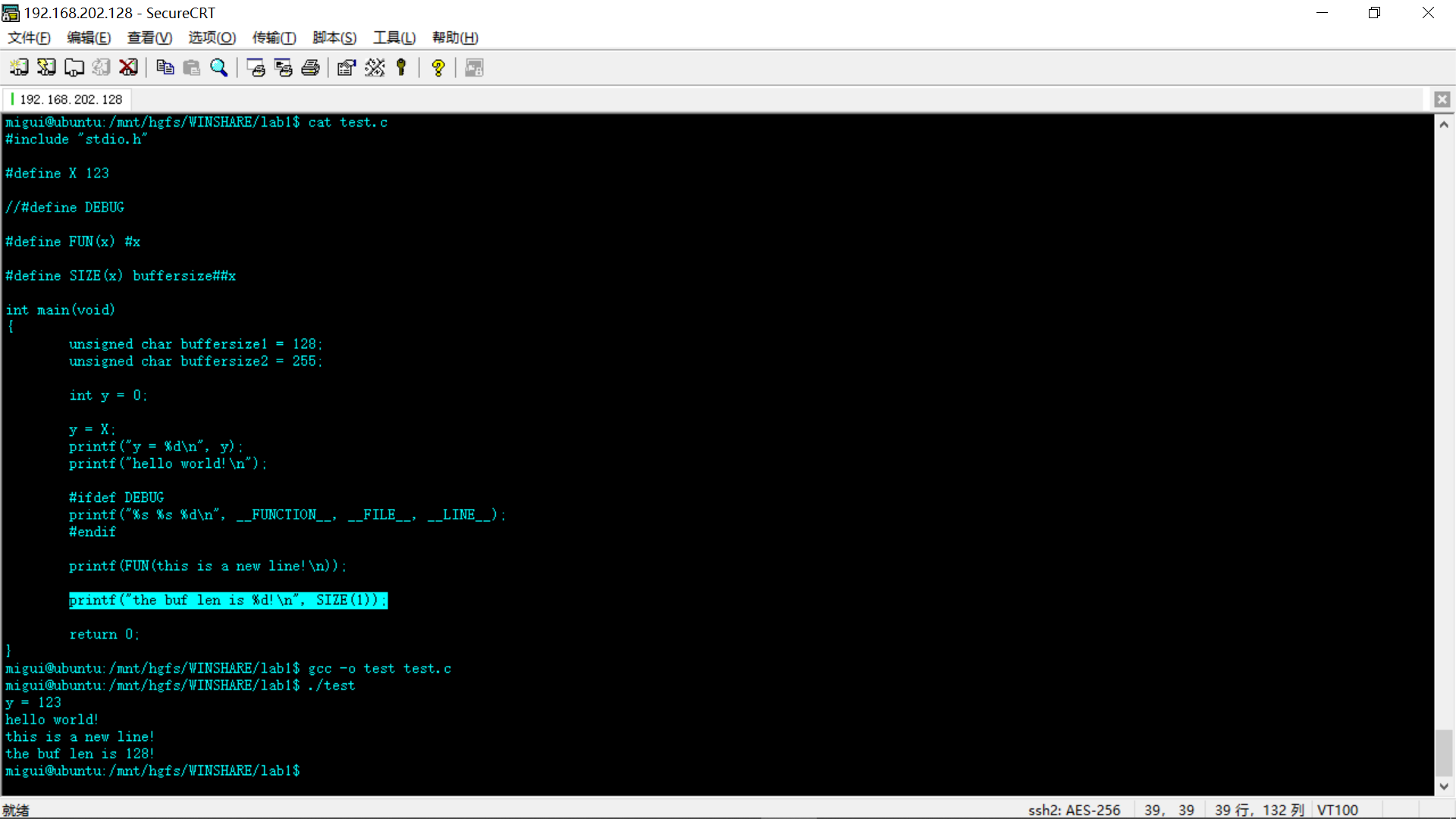Click the scrollbar up arrow
Image resolution: width=1456 pixels, height=819 pixels.
tap(1444, 125)
